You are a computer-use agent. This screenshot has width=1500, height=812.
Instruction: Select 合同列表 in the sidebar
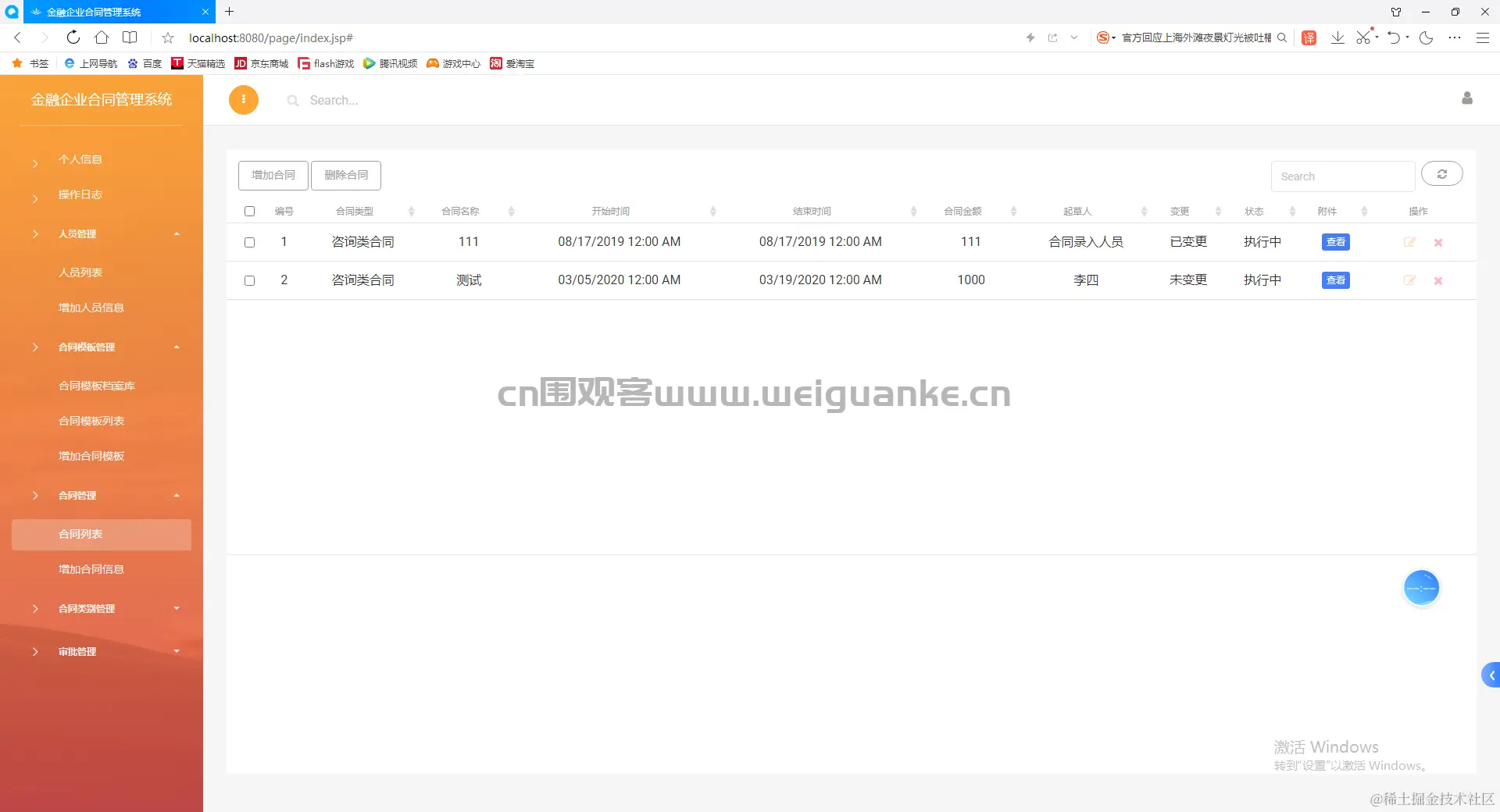[x=102, y=534]
